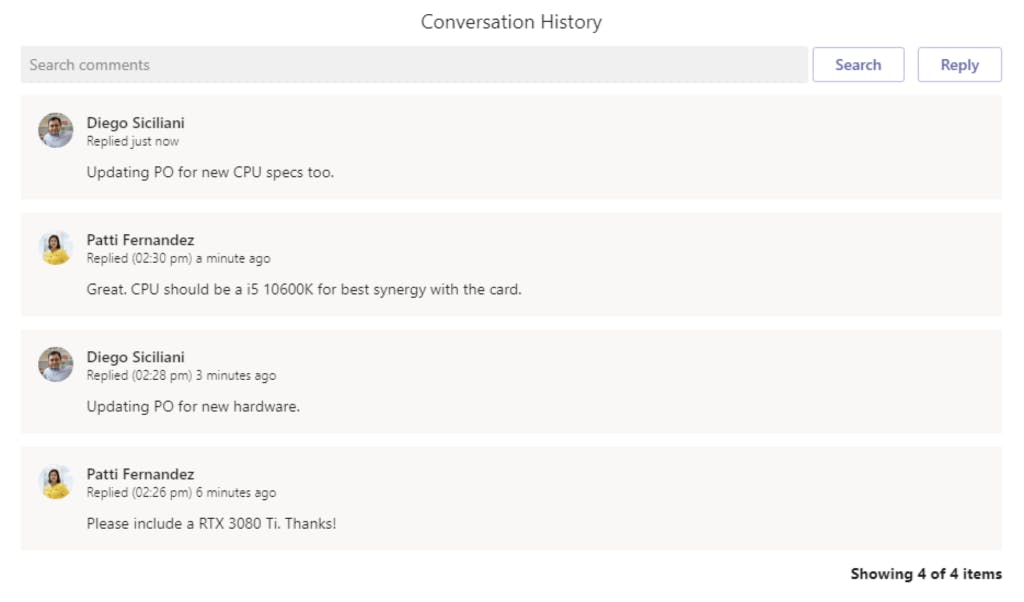Click the "Replied just now" timestamp
The width and height of the screenshot is (1024, 602).
pos(133,141)
